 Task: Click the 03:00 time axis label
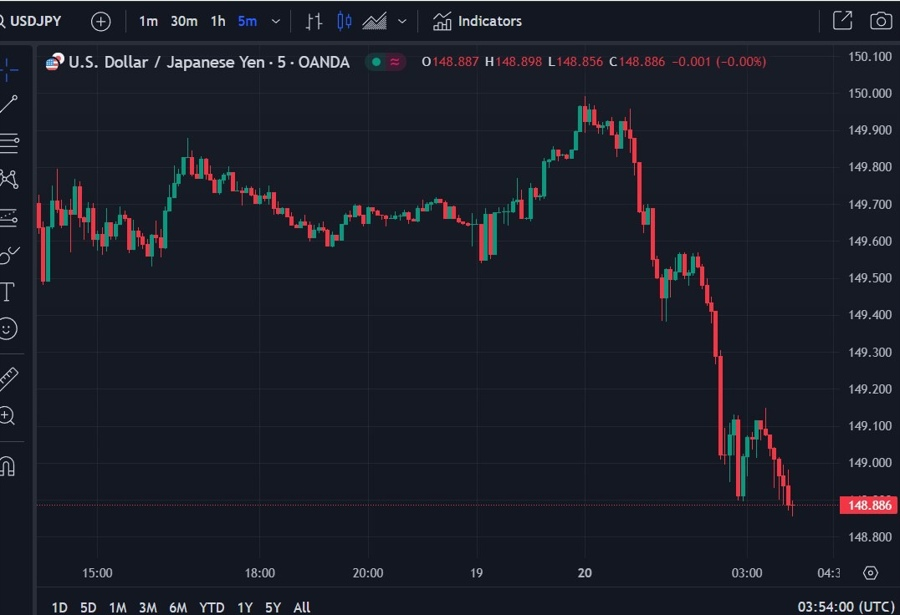click(x=747, y=573)
